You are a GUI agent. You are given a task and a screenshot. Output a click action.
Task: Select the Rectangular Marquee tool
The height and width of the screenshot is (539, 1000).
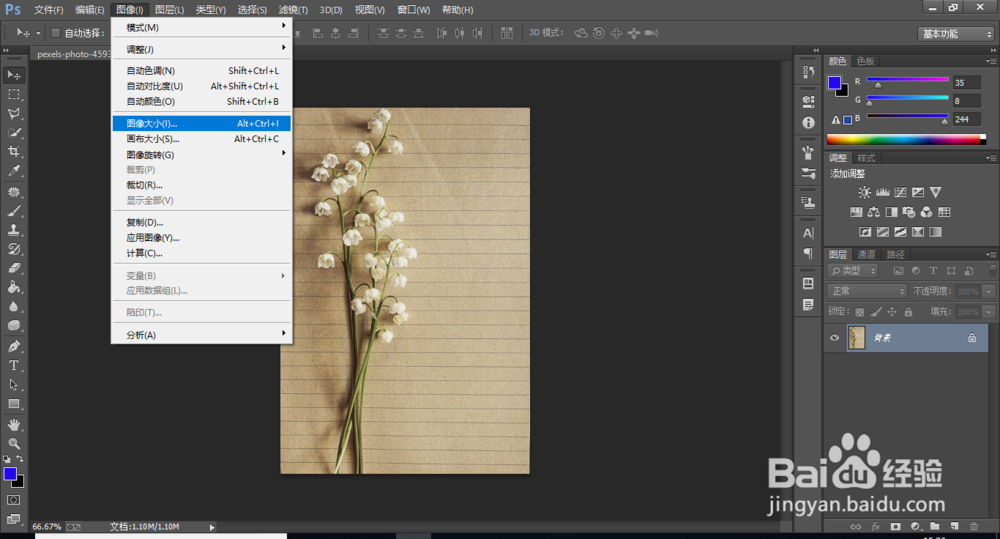(x=13, y=94)
